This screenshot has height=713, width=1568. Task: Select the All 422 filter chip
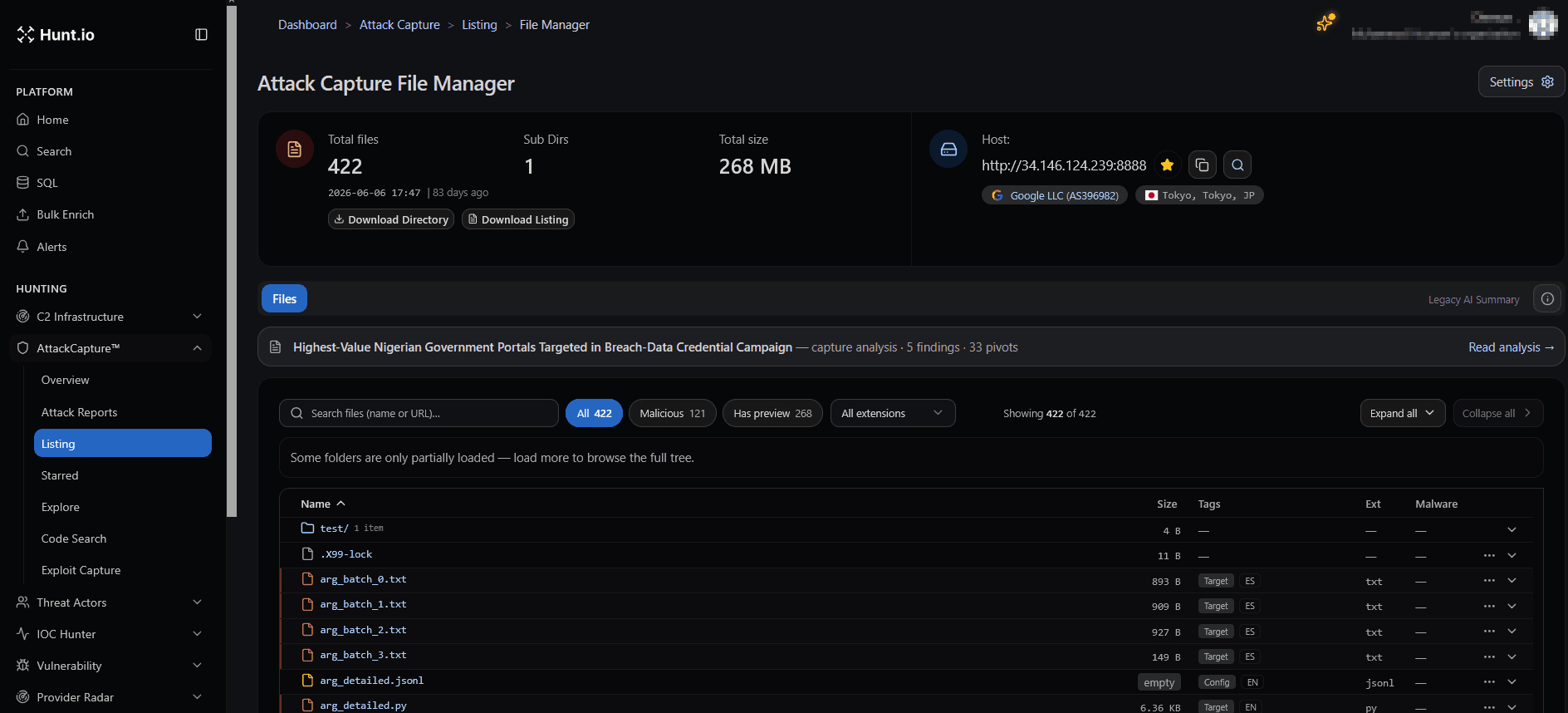click(594, 413)
